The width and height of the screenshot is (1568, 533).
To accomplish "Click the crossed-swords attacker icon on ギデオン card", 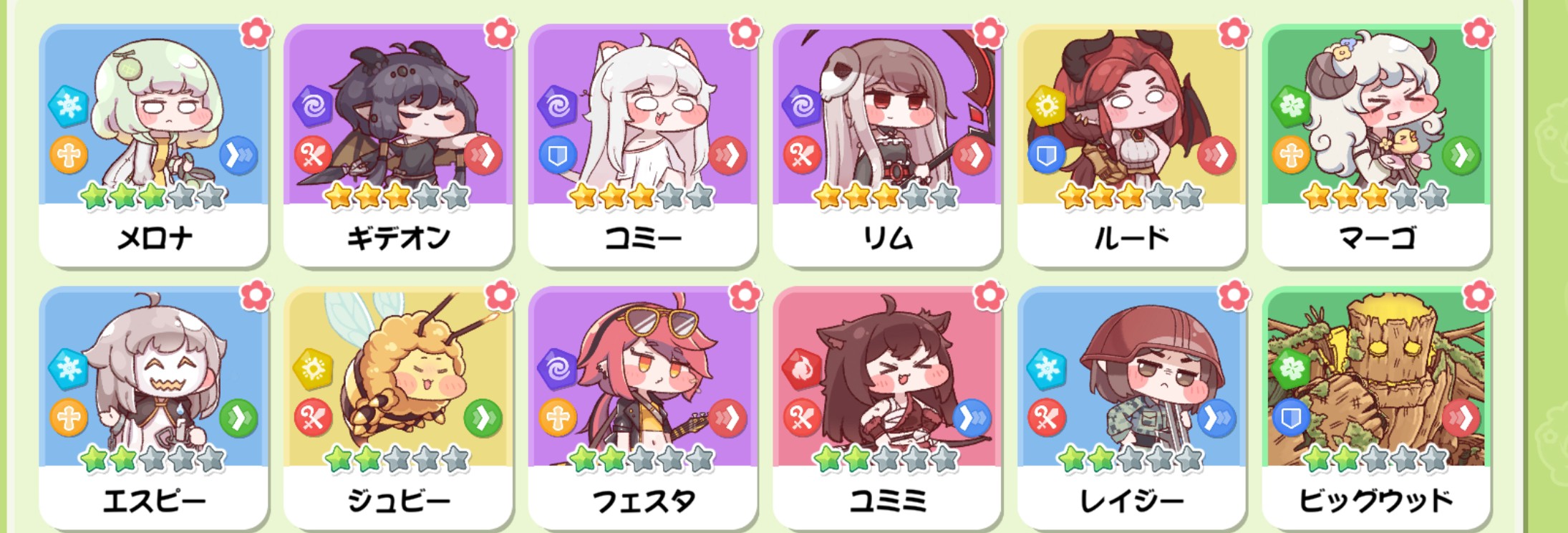I will click(313, 155).
